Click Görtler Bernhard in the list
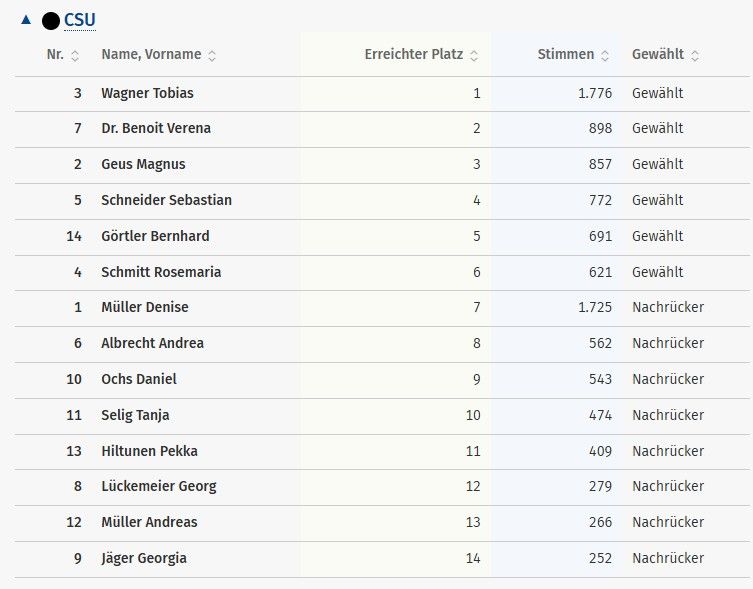The height and width of the screenshot is (589, 753). point(155,236)
